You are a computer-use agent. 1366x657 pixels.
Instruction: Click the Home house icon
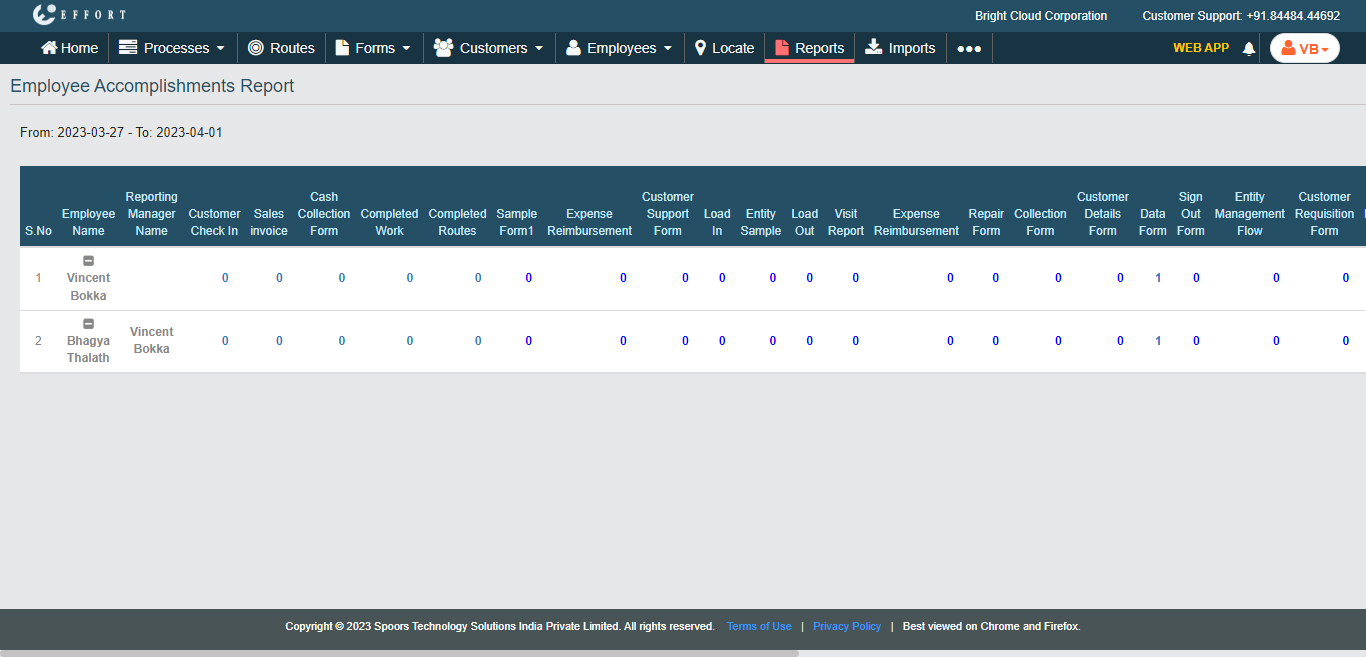pyautogui.click(x=49, y=48)
